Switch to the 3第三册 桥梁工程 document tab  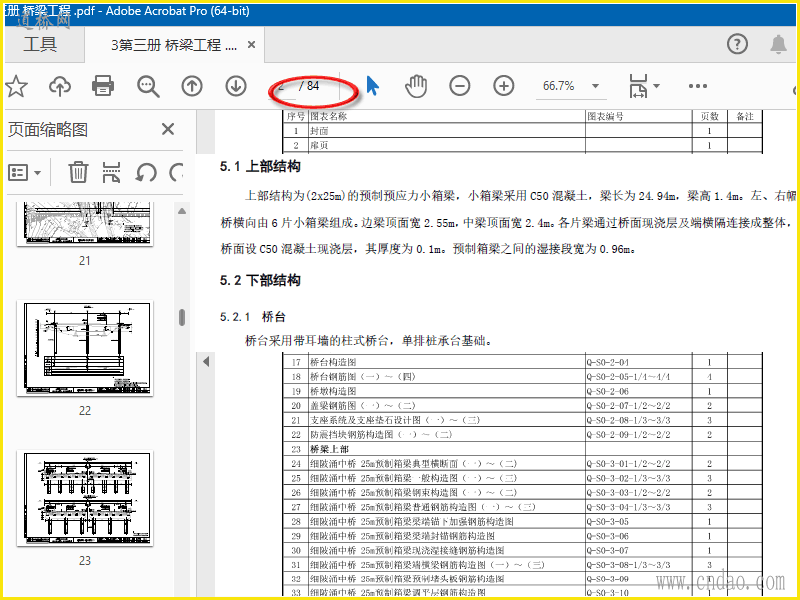tap(174, 45)
